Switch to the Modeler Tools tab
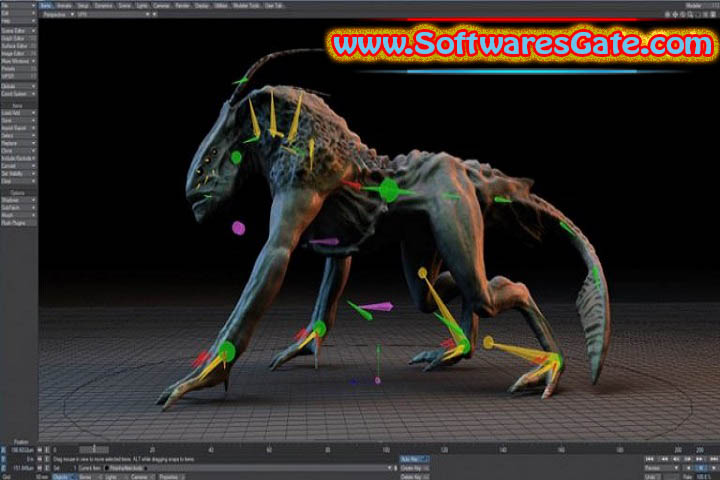 [246, 6]
